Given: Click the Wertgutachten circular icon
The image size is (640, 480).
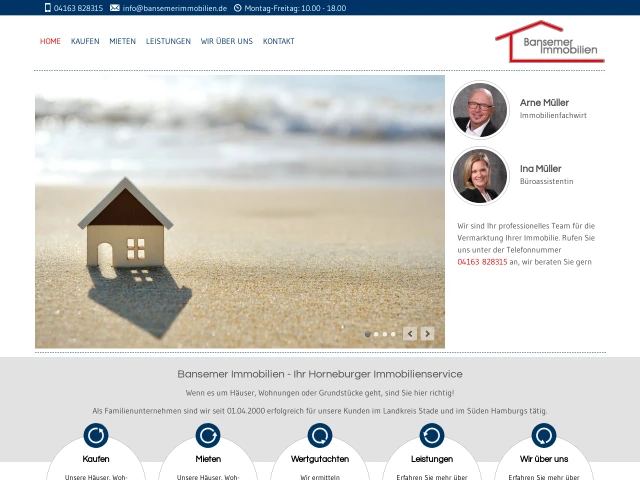Looking at the screenshot, I should pos(320,435).
